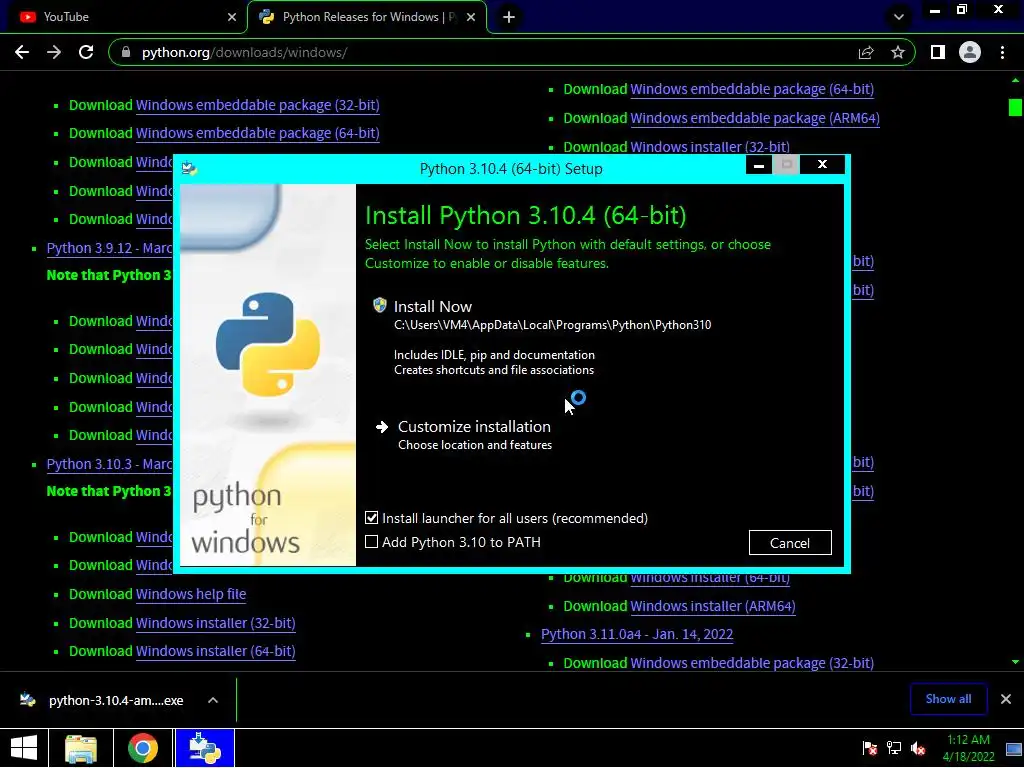Click the page scrollbar thumb

pyautogui.click(x=1015, y=107)
